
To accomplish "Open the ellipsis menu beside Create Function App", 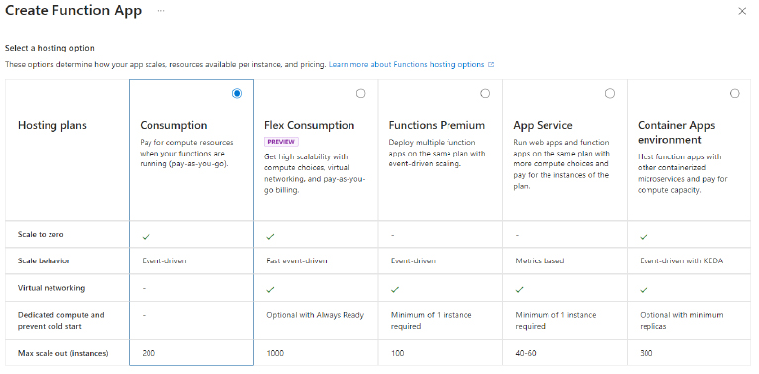I will click(x=161, y=11).
